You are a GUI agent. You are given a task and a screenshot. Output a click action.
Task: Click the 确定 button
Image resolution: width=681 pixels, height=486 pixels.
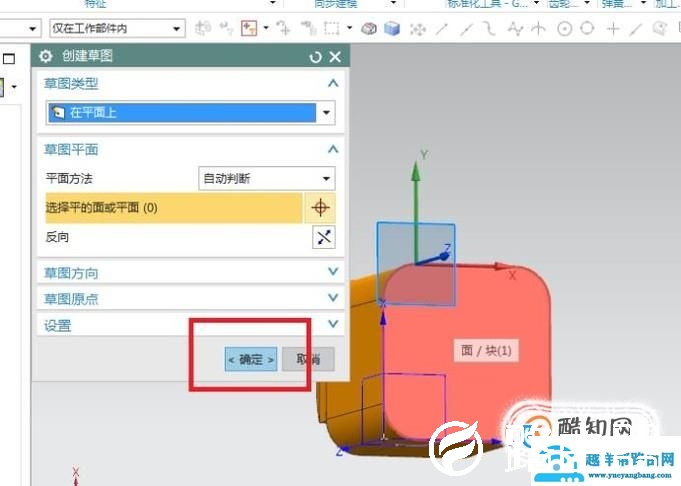[x=251, y=359]
